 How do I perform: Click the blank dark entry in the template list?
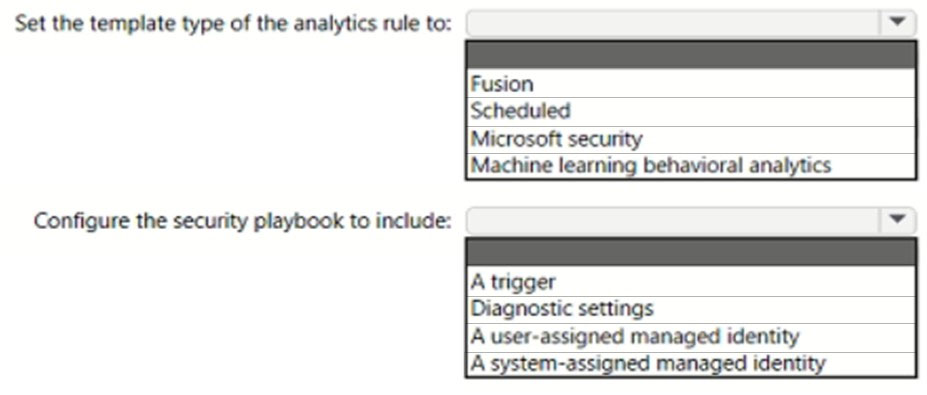[x=691, y=56]
